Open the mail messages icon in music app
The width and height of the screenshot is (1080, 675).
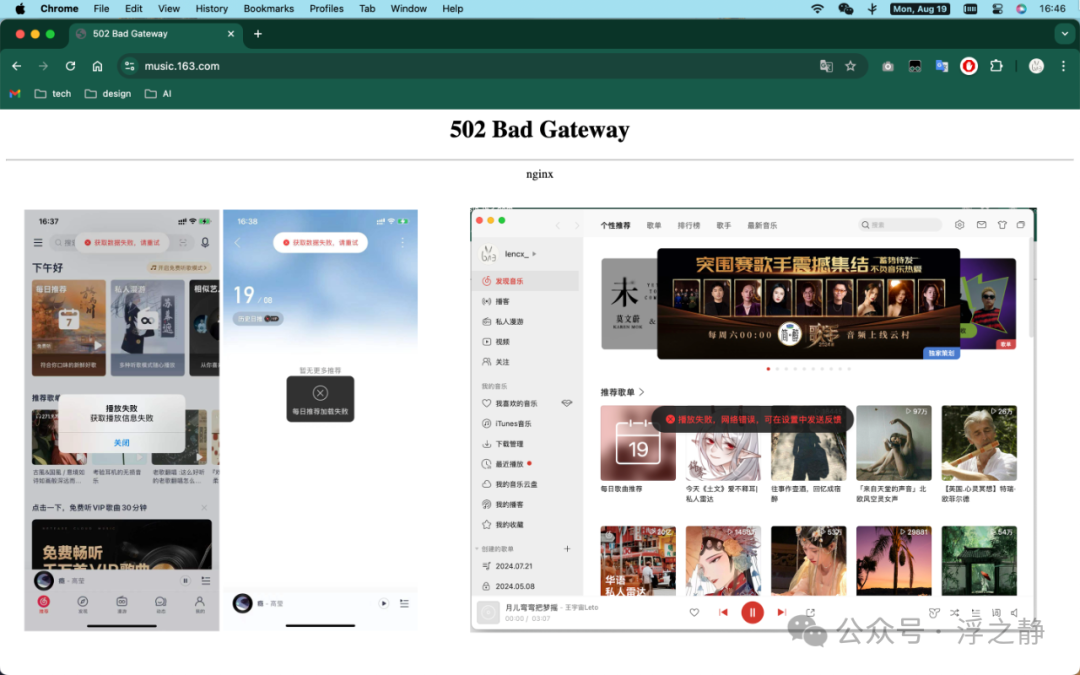tap(982, 225)
